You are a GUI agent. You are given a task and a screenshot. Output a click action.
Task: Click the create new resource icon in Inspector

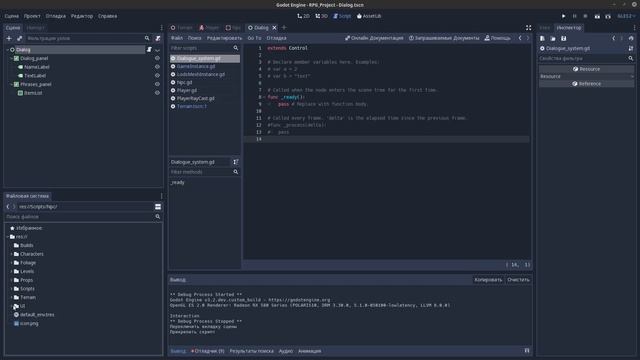coord(542,38)
